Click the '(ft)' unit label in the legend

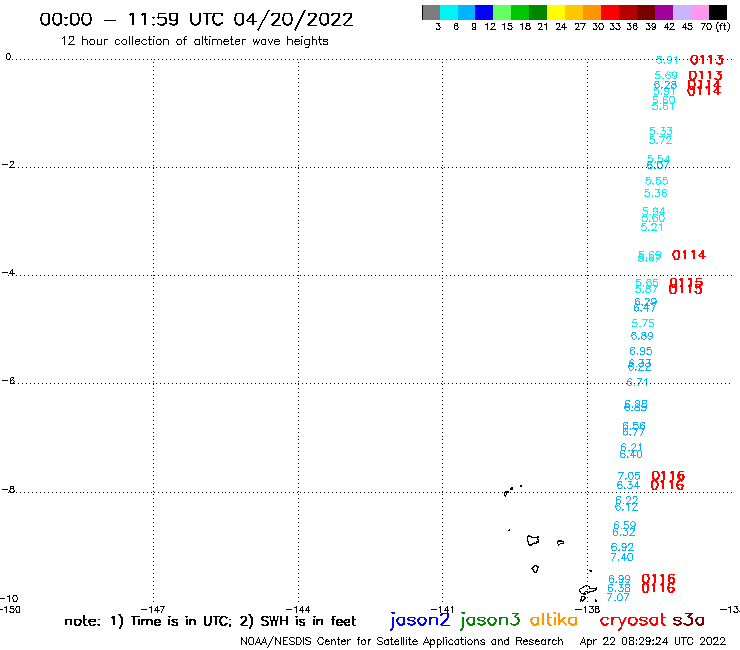[x=723, y=26]
